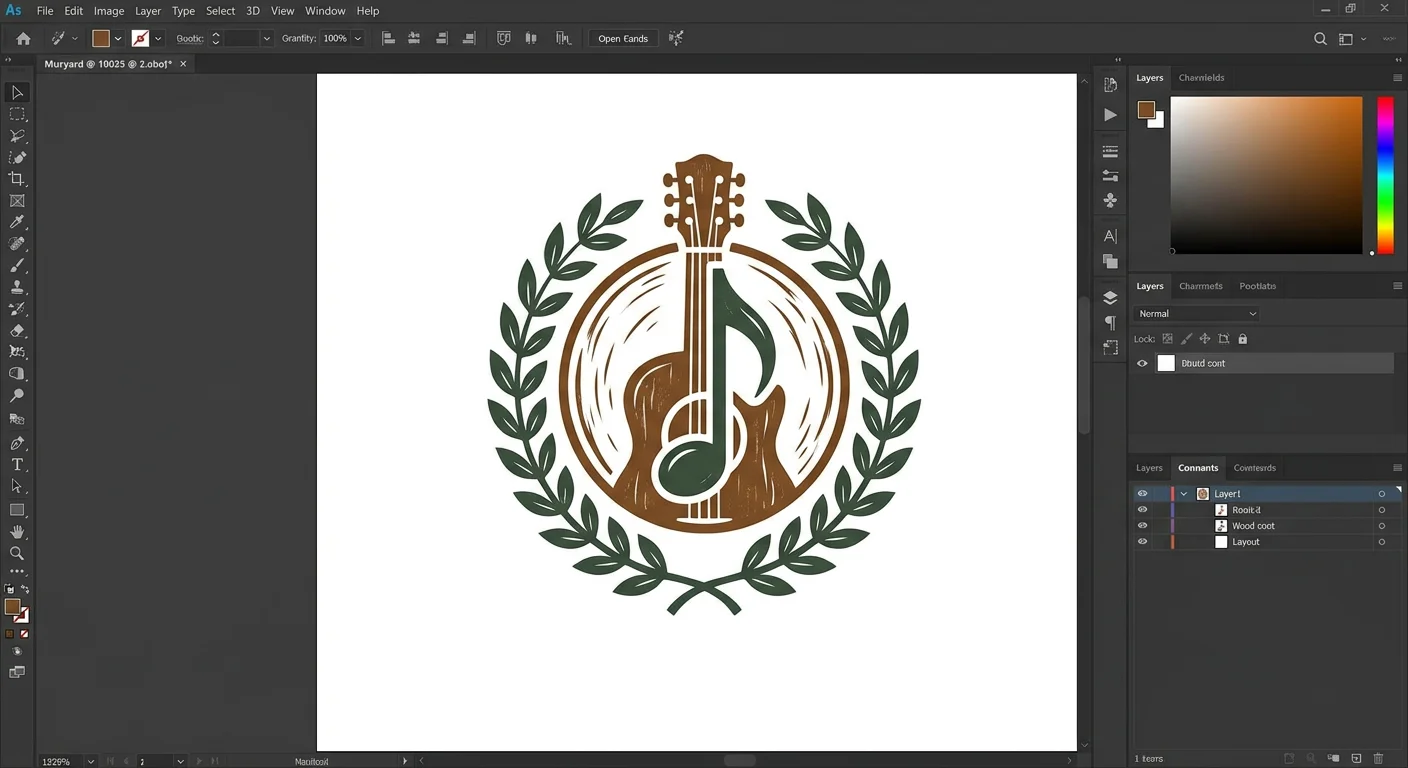Hide the Wood coot layer

1142,526
